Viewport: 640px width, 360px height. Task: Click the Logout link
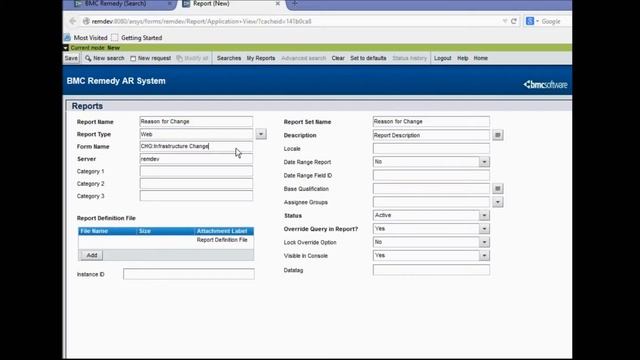click(x=442, y=58)
